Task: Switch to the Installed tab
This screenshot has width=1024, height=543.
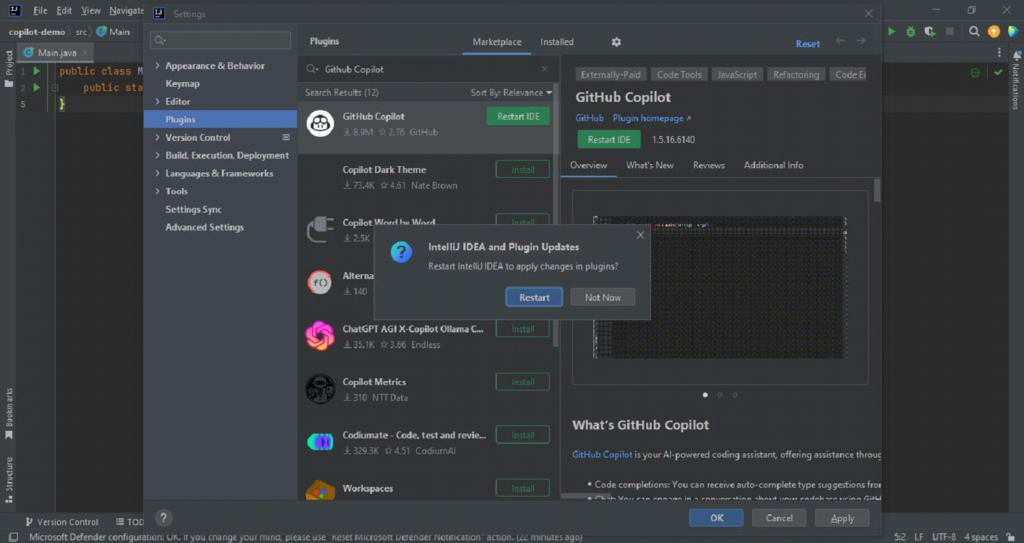Action: [x=557, y=42]
